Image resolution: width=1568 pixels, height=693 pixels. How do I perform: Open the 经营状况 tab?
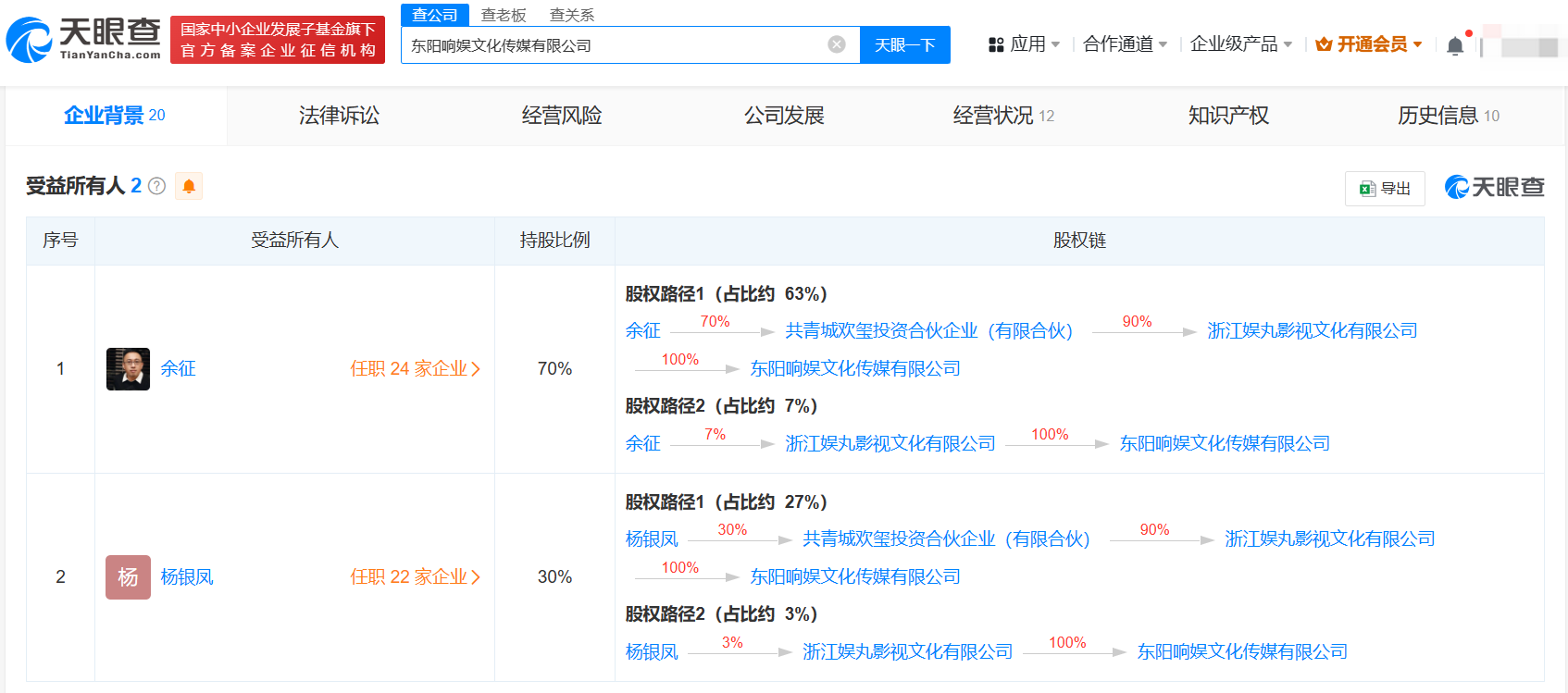click(1004, 116)
